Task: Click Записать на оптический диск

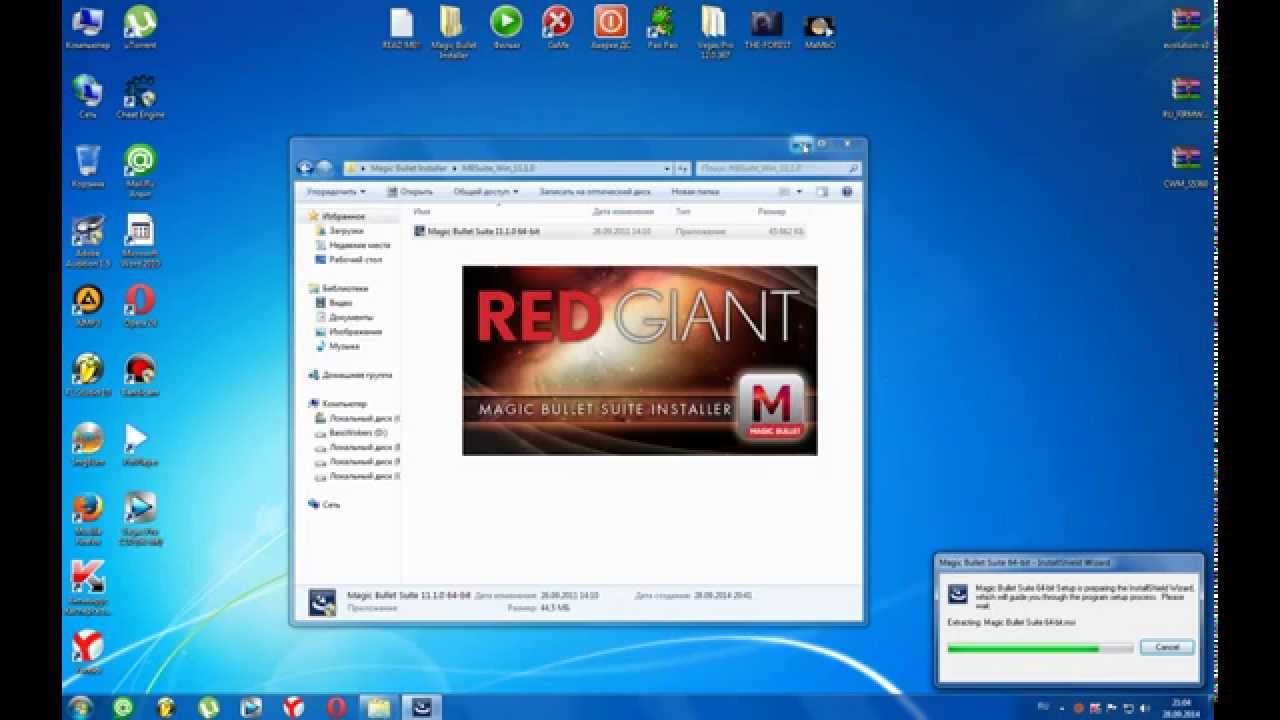Action: pyautogui.click(x=594, y=191)
